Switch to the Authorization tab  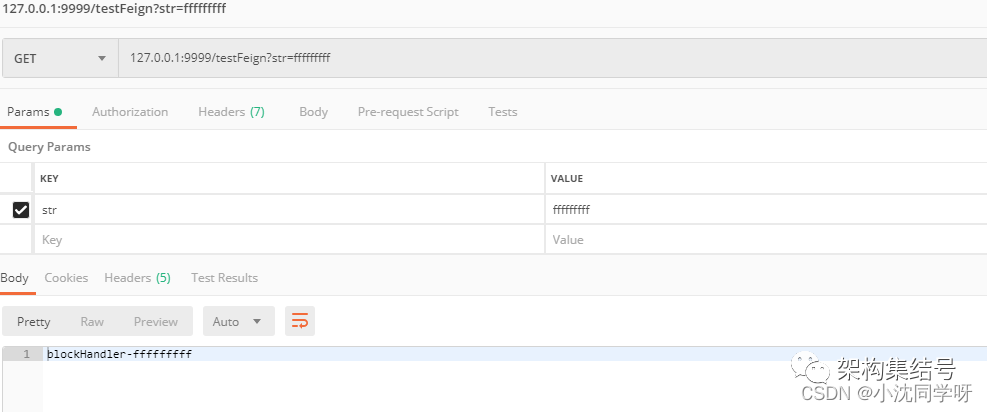(x=130, y=112)
